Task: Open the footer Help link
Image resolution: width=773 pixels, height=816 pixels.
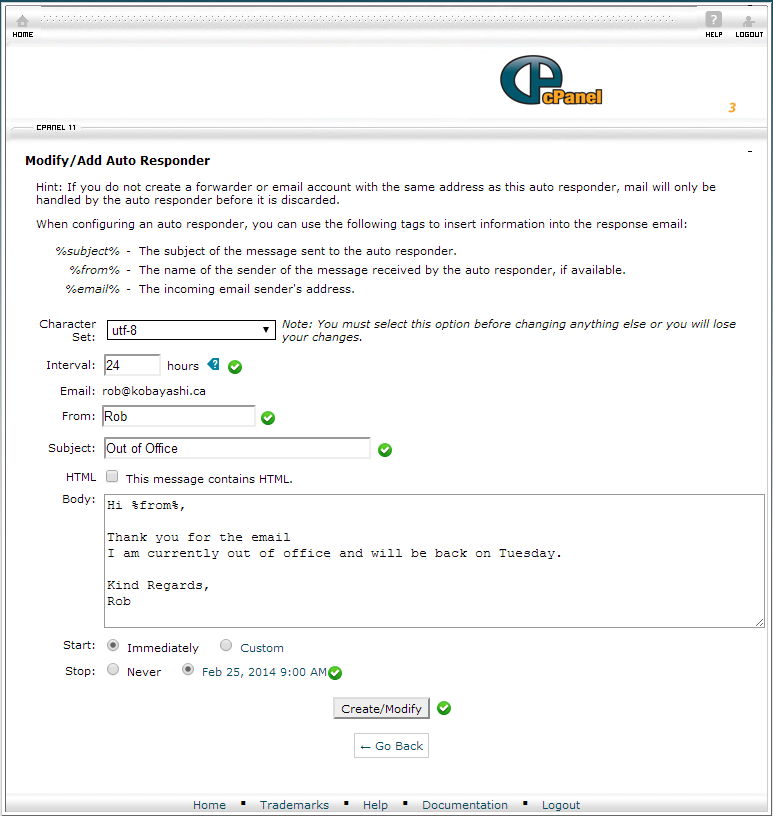Action: [375, 805]
